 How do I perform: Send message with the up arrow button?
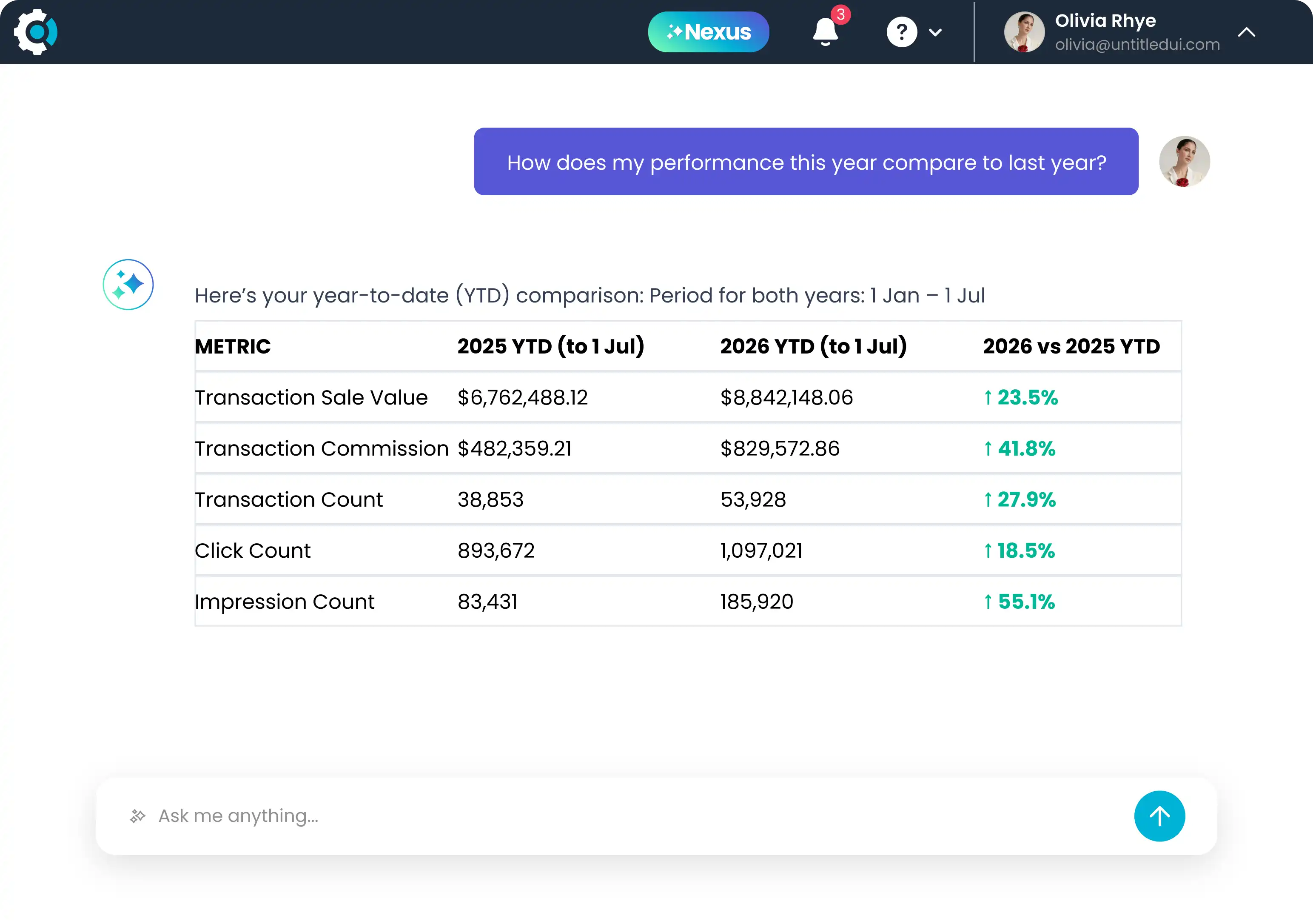(1159, 816)
